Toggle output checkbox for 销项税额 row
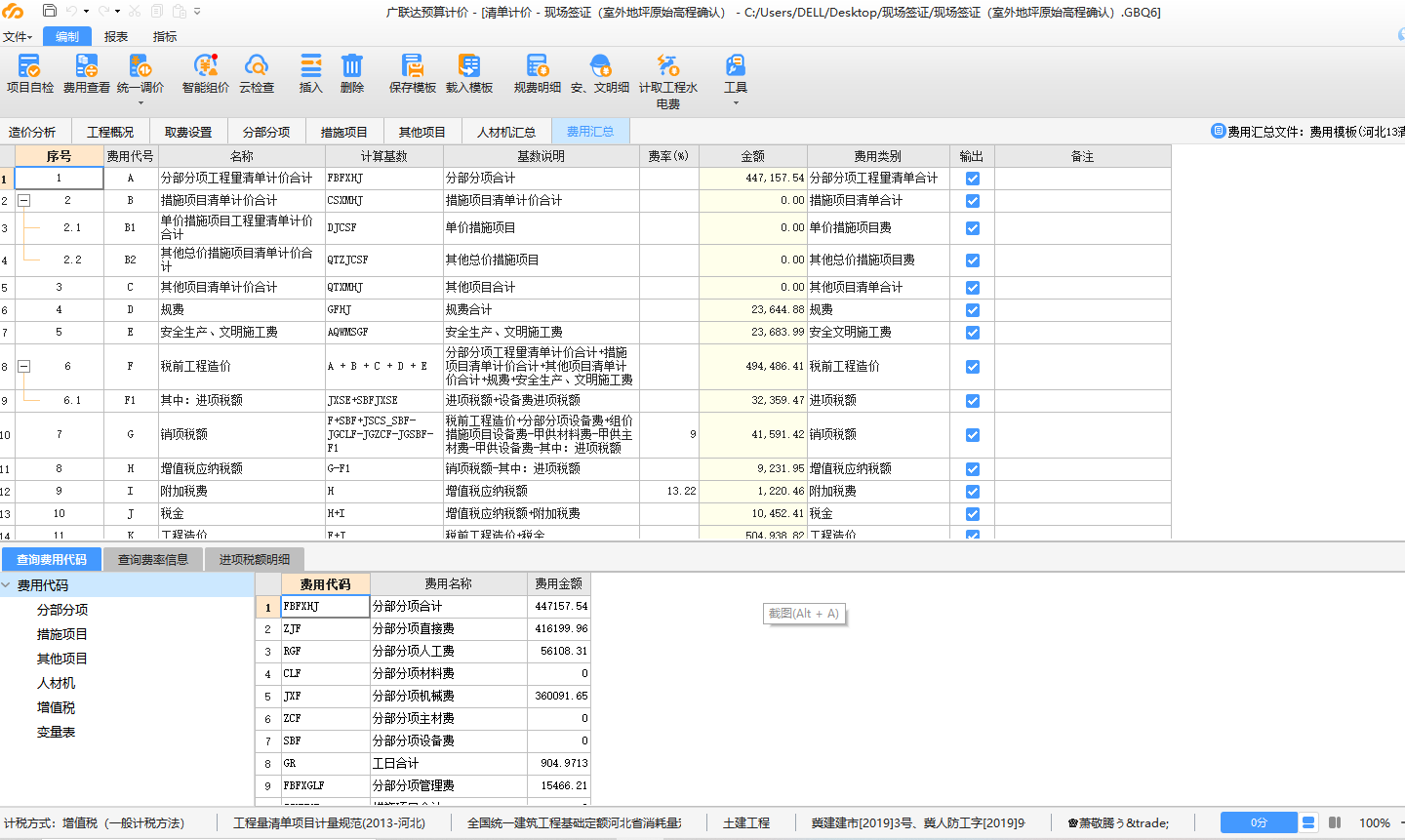 tap(973, 435)
